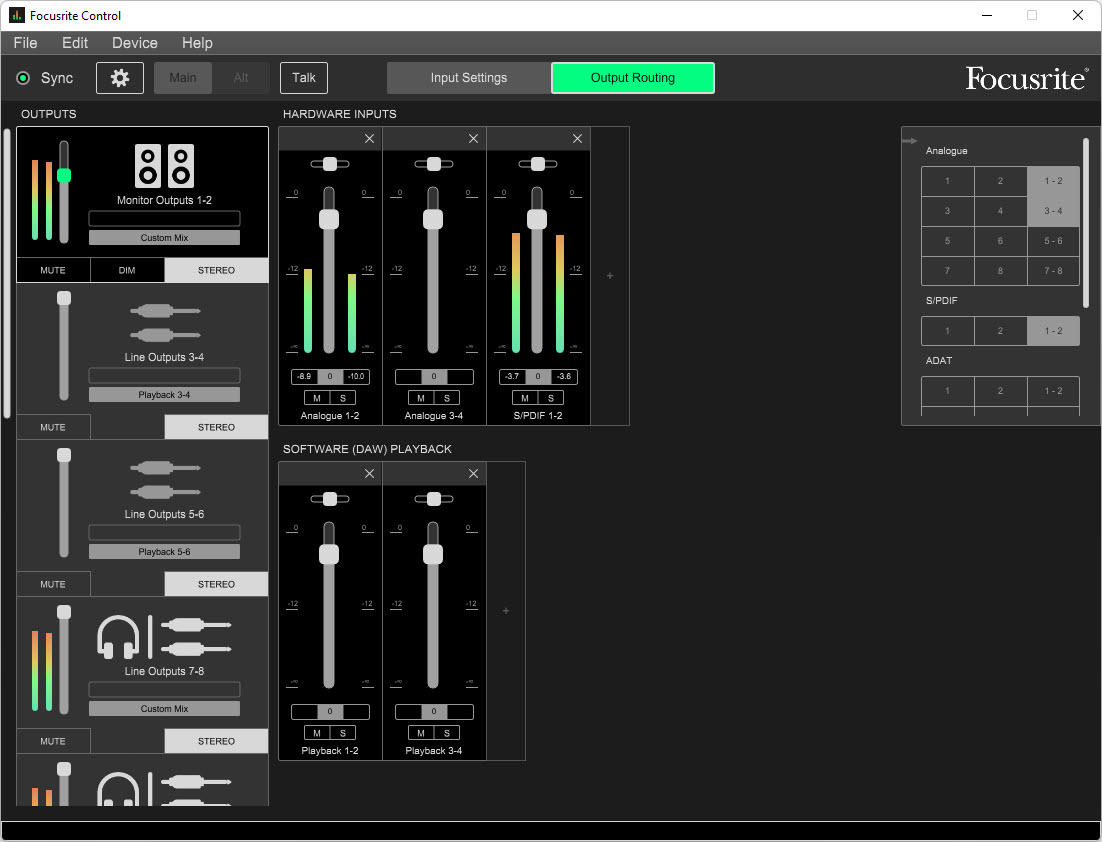This screenshot has width=1102, height=842.
Task: Add a software playback channel with plus
Action: coord(506,611)
